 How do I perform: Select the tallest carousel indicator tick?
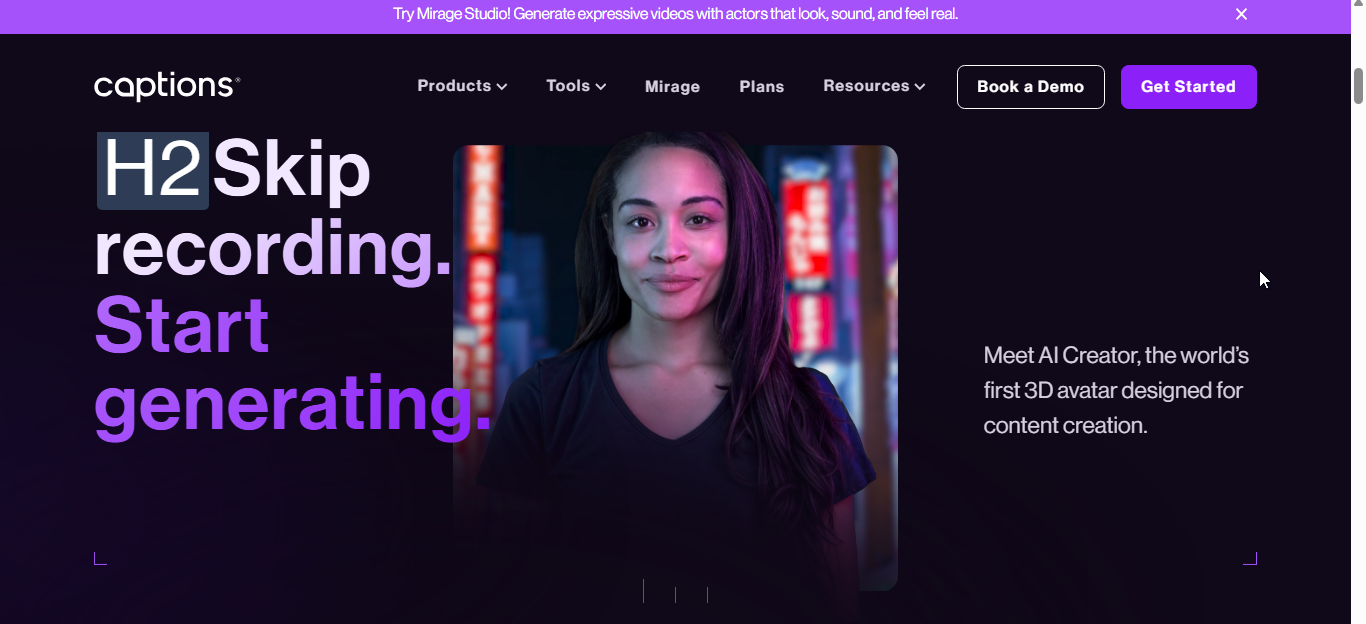pyautogui.click(x=643, y=590)
